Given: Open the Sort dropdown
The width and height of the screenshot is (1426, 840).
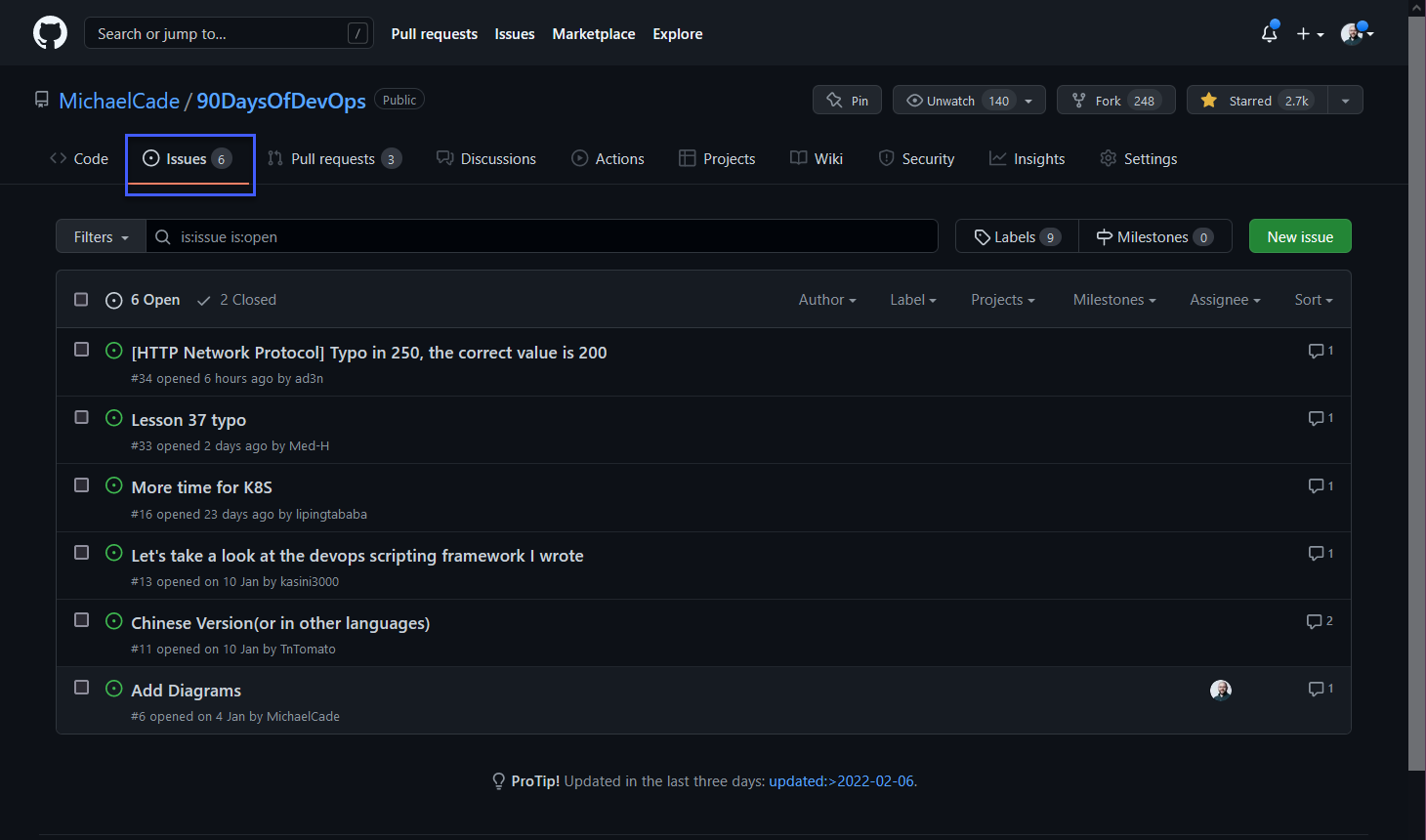Looking at the screenshot, I should tap(1313, 299).
